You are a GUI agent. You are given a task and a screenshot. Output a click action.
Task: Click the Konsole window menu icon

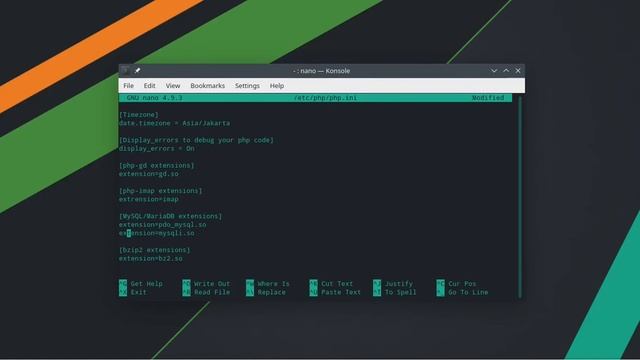[x=125, y=71]
